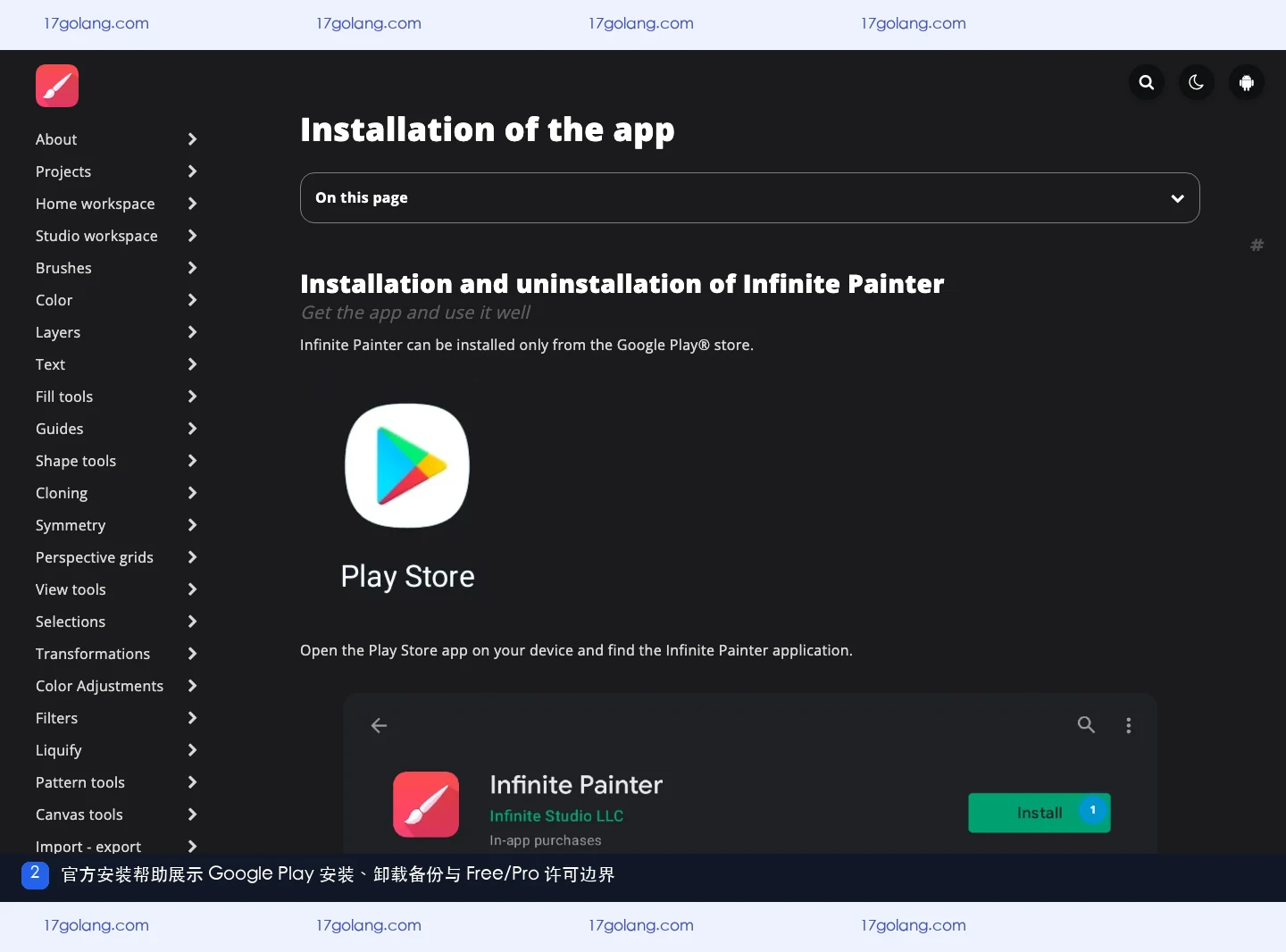The height and width of the screenshot is (952, 1286).
Task: Click the Android platform icon
Action: [1247, 83]
